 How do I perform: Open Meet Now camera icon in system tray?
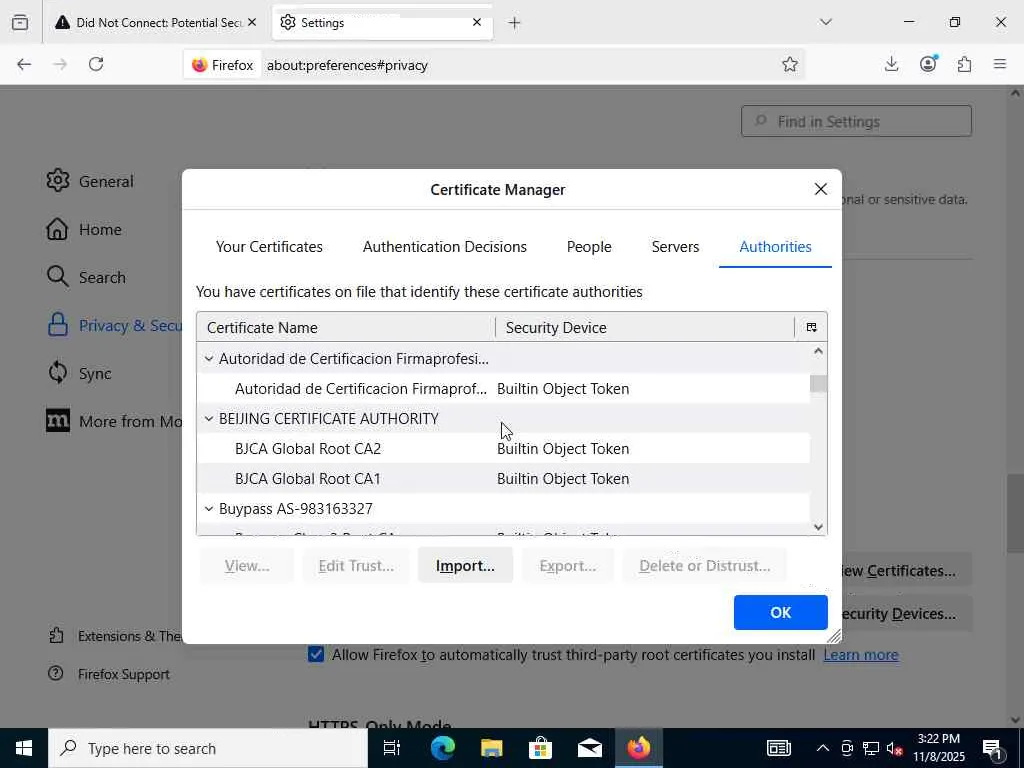tap(847, 748)
